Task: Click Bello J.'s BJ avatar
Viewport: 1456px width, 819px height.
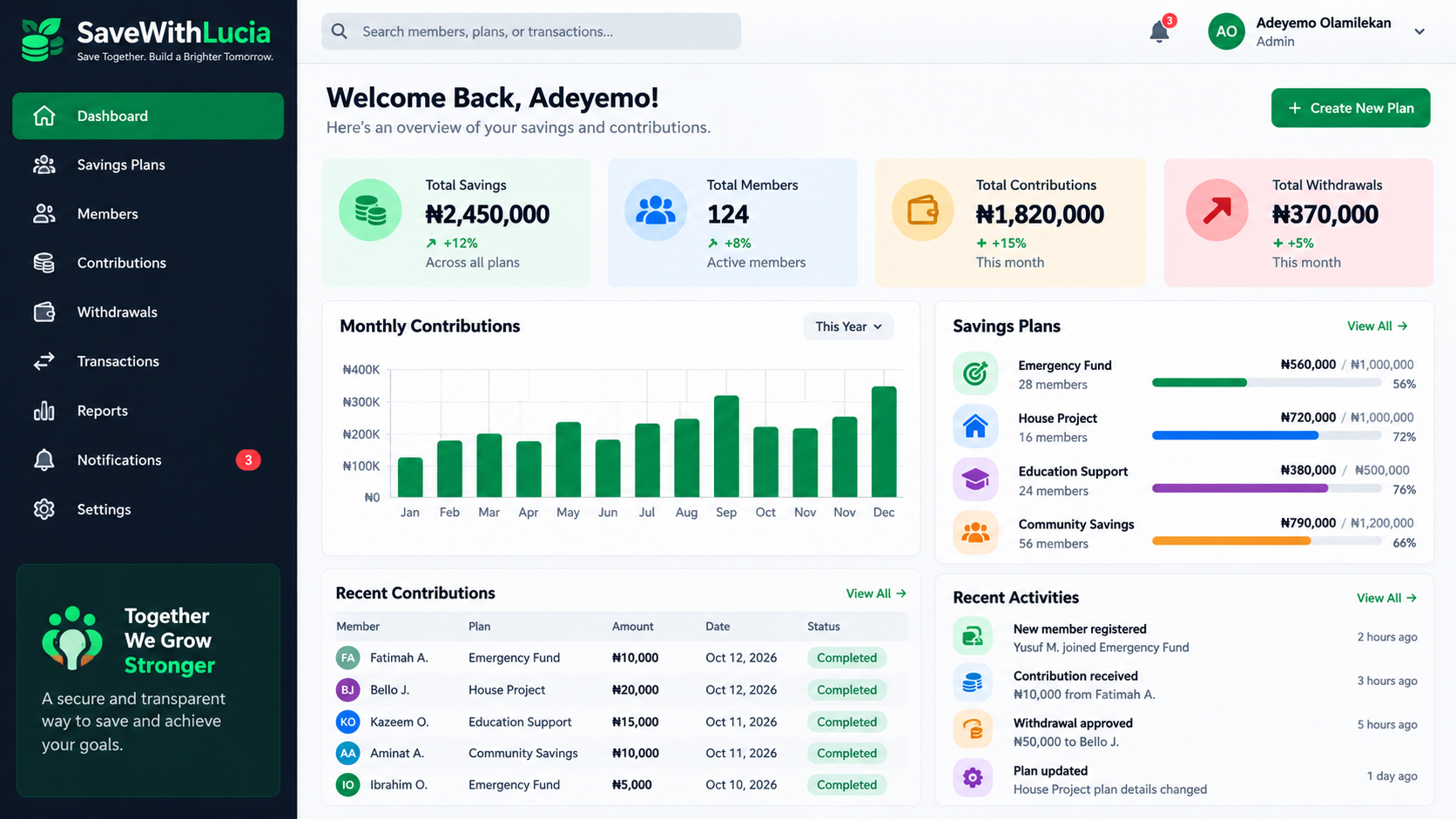Action: tap(347, 690)
